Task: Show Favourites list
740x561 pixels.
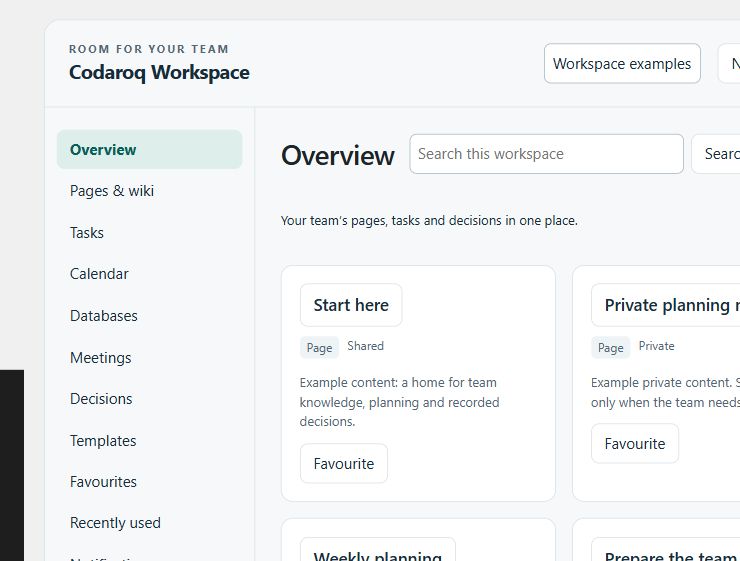Action: 150,482
